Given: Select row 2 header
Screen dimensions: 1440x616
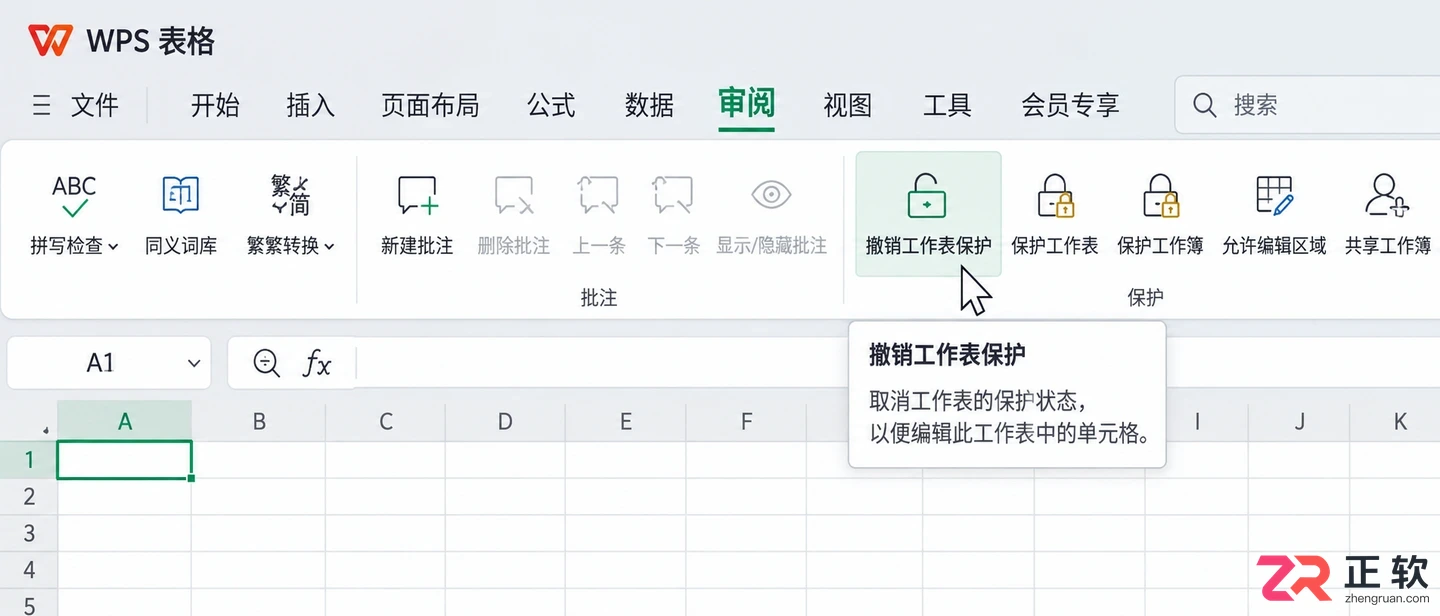Looking at the screenshot, I should click(29, 496).
